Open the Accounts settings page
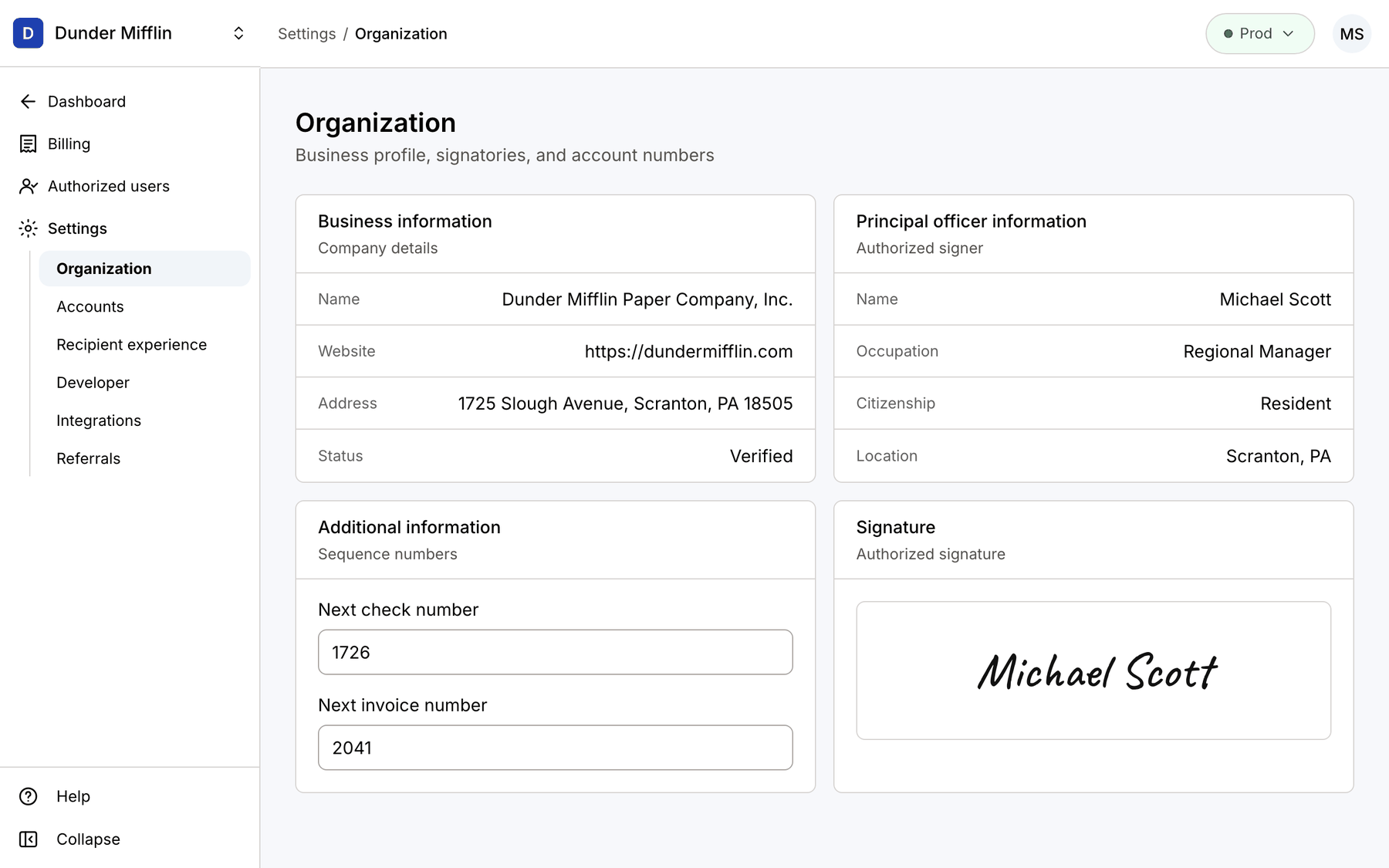Viewport: 1389px width, 868px height. [90, 306]
